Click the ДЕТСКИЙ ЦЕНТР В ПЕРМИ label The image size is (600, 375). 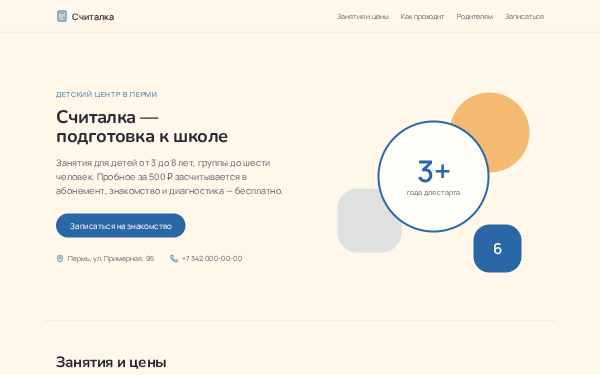106,95
